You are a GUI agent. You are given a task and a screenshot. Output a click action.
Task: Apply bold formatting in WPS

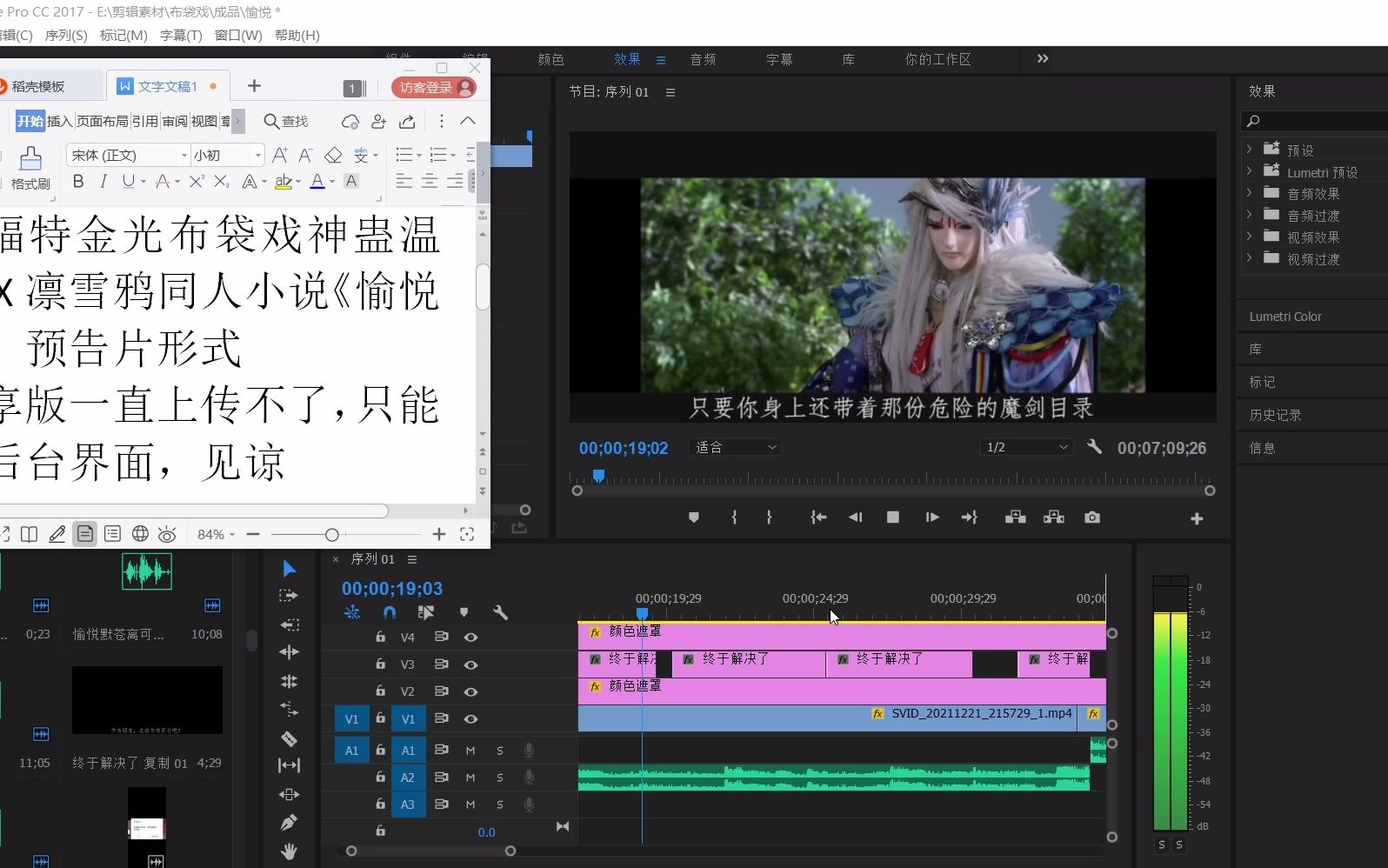pos(78,181)
